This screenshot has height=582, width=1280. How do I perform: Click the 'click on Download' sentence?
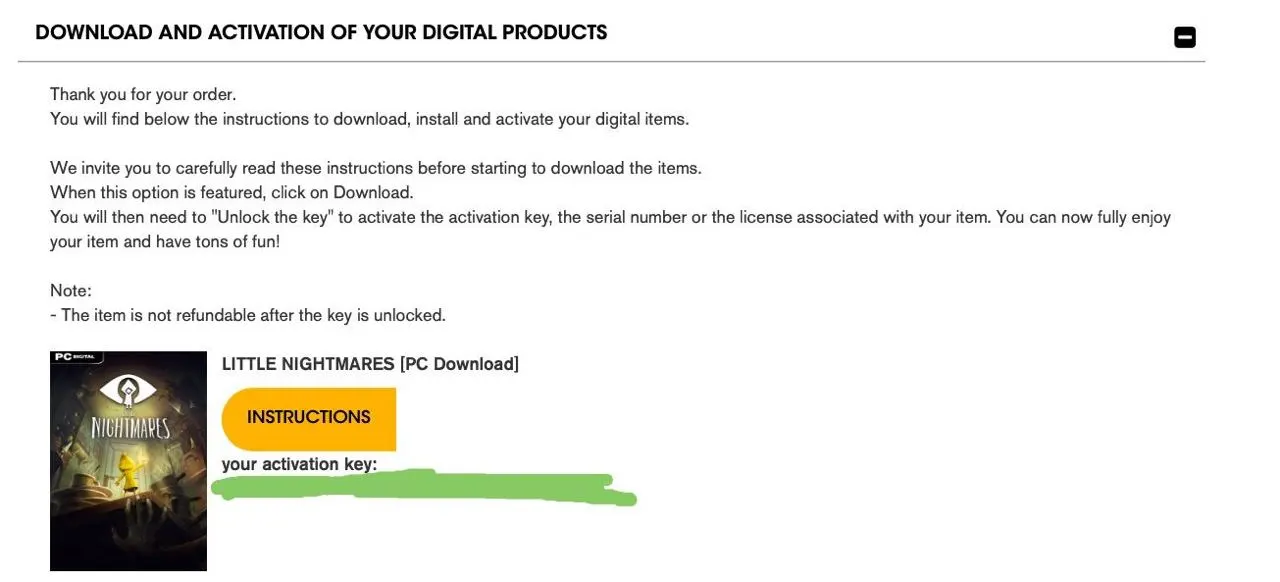[x=232, y=192]
